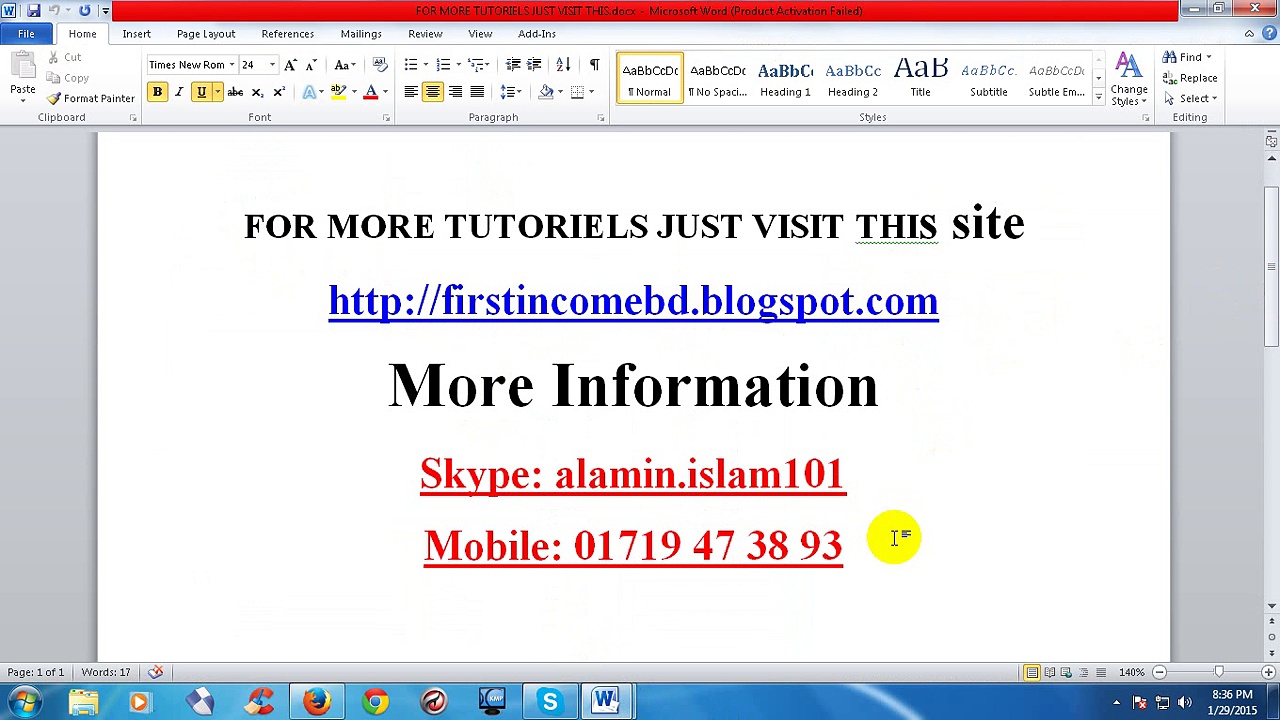Open the firstincomebd.blogspot.com hyperlink

633,301
